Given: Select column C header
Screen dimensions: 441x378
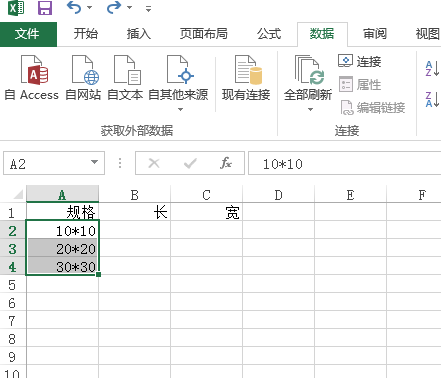Looking at the screenshot, I should pos(206,194).
